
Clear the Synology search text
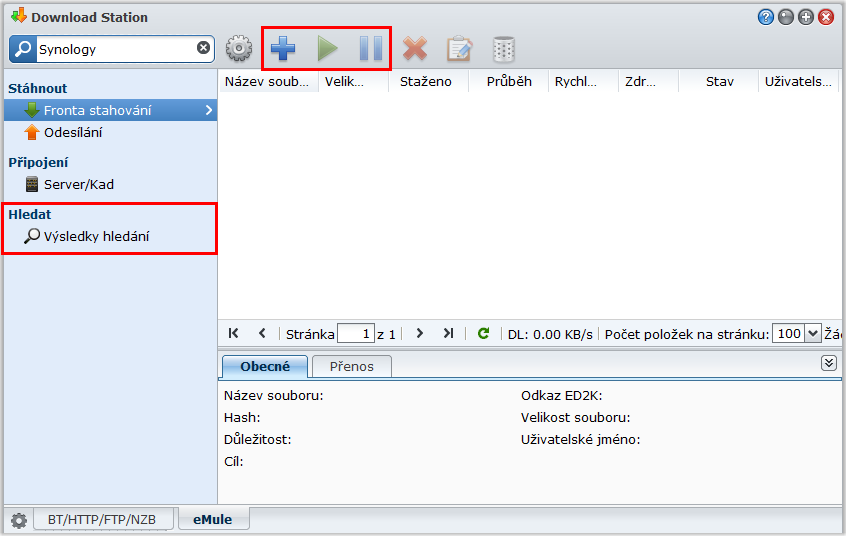click(203, 48)
